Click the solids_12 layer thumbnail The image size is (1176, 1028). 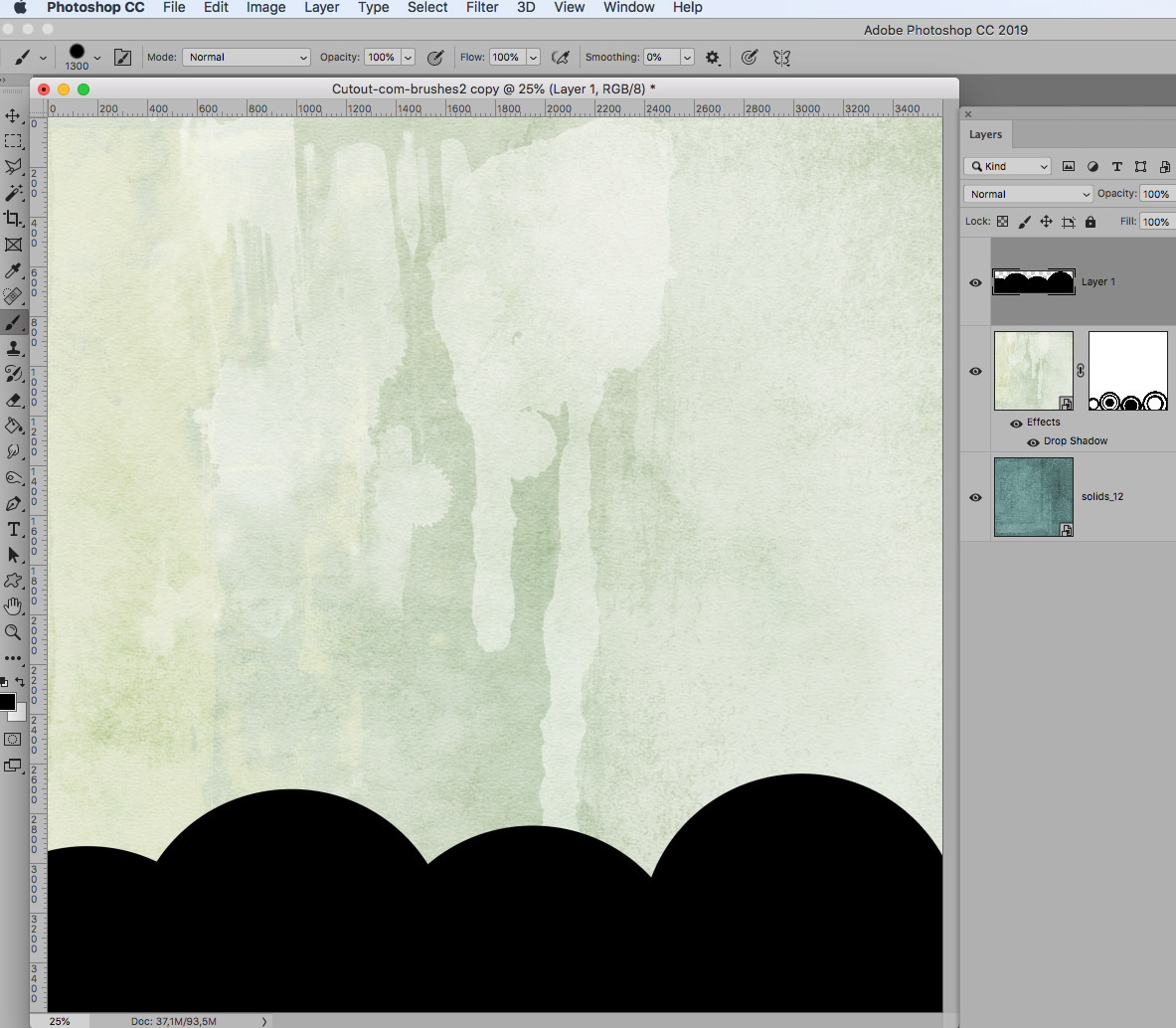click(x=1034, y=497)
